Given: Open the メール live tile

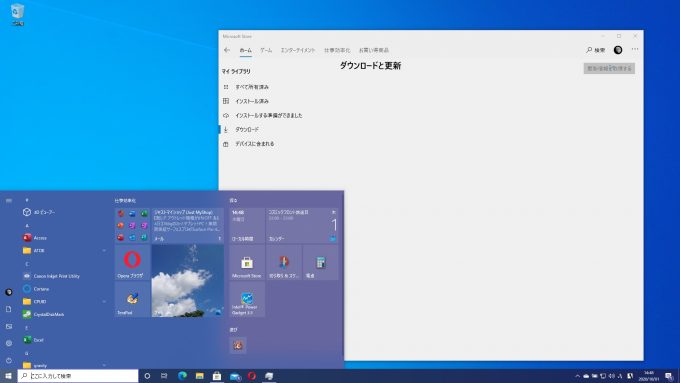Looking at the screenshot, I should click(x=187, y=225).
